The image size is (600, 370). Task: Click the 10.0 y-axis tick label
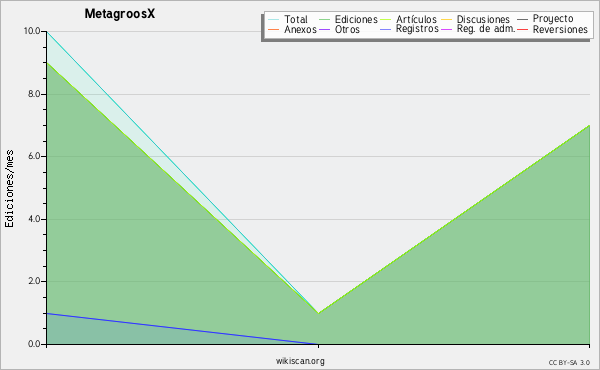(x=32, y=31)
